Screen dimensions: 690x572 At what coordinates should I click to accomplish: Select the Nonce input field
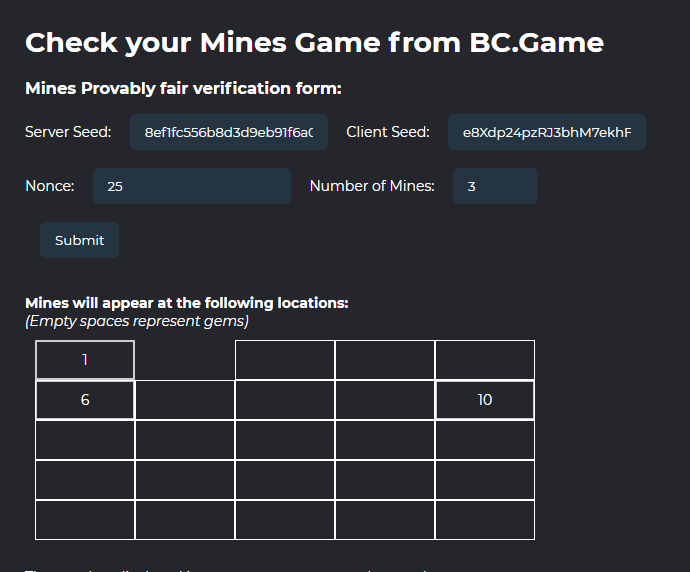[x=192, y=186]
